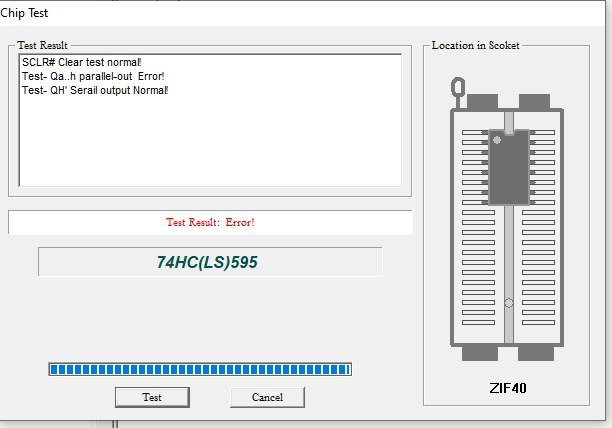Click the blue test progress bar
Viewport: 612px width, 428px height.
click(200, 369)
